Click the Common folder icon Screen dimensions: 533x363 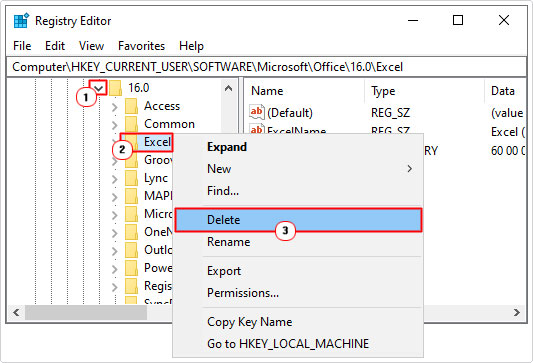click(x=132, y=124)
